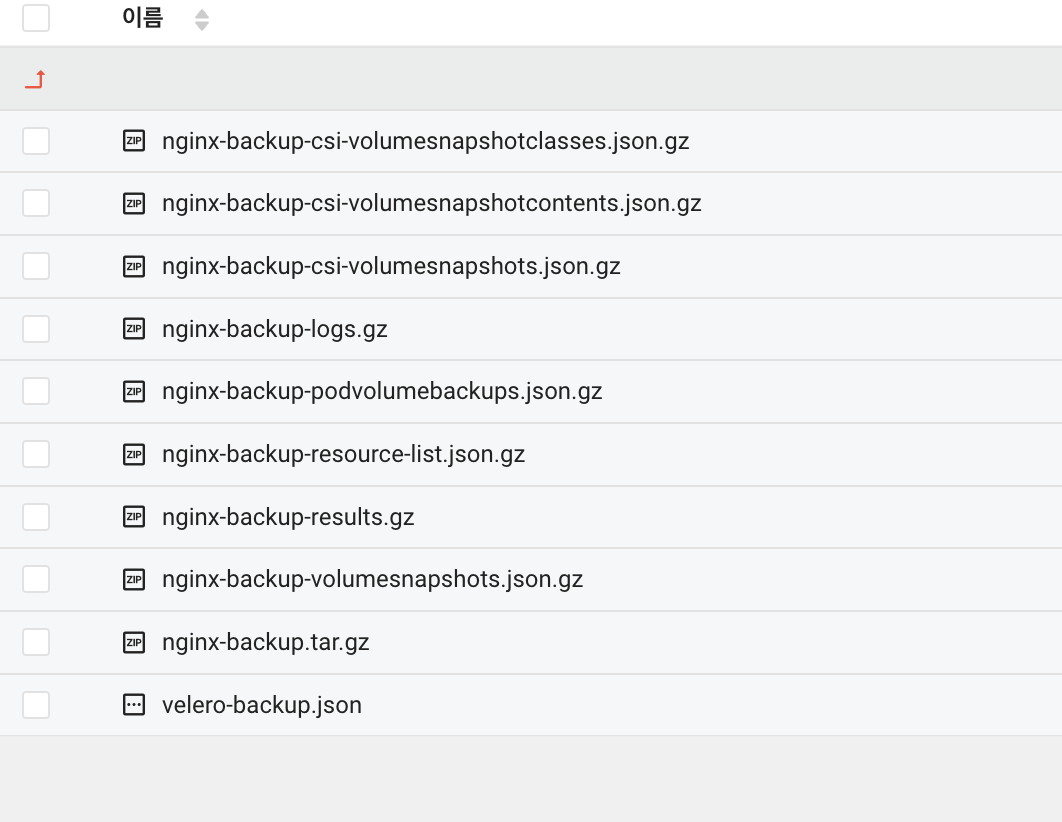Open nginx-backup-podvolumebackups.json.gz file name
This screenshot has height=822, width=1062.
382,392
